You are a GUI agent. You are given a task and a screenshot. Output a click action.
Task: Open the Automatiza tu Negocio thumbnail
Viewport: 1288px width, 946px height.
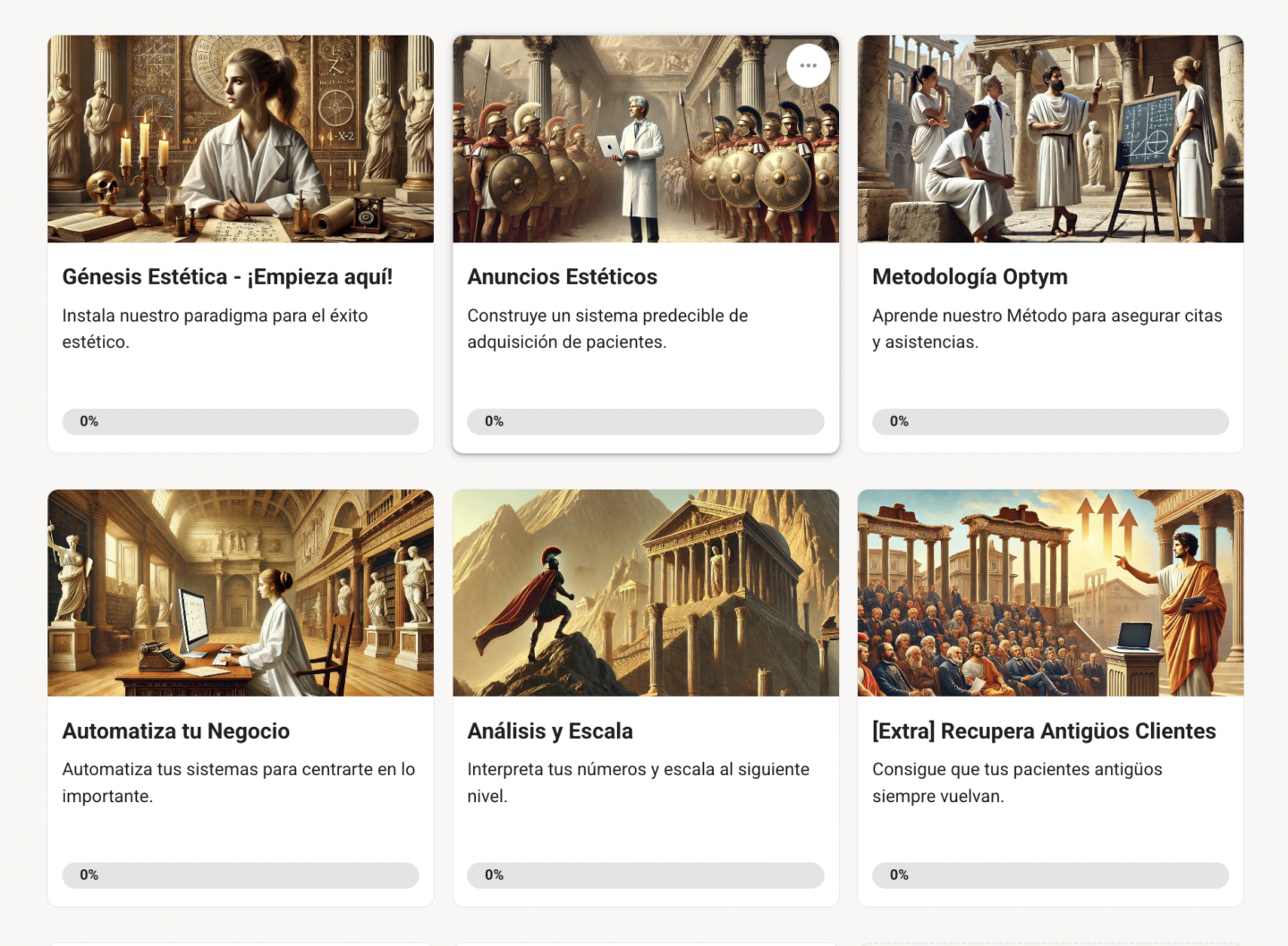[x=241, y=592]
